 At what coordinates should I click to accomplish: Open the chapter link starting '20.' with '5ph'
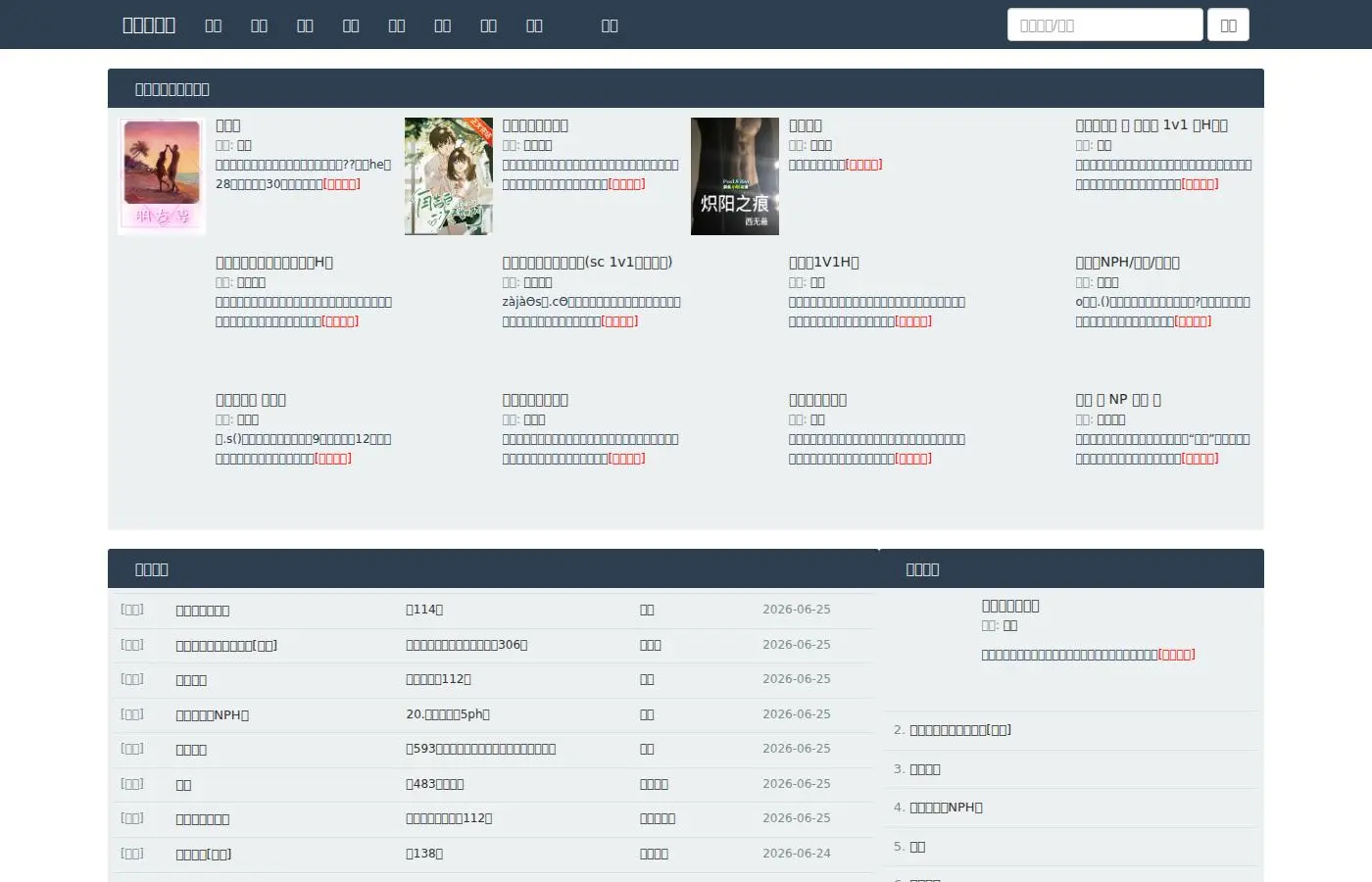[x=448, y=714]
